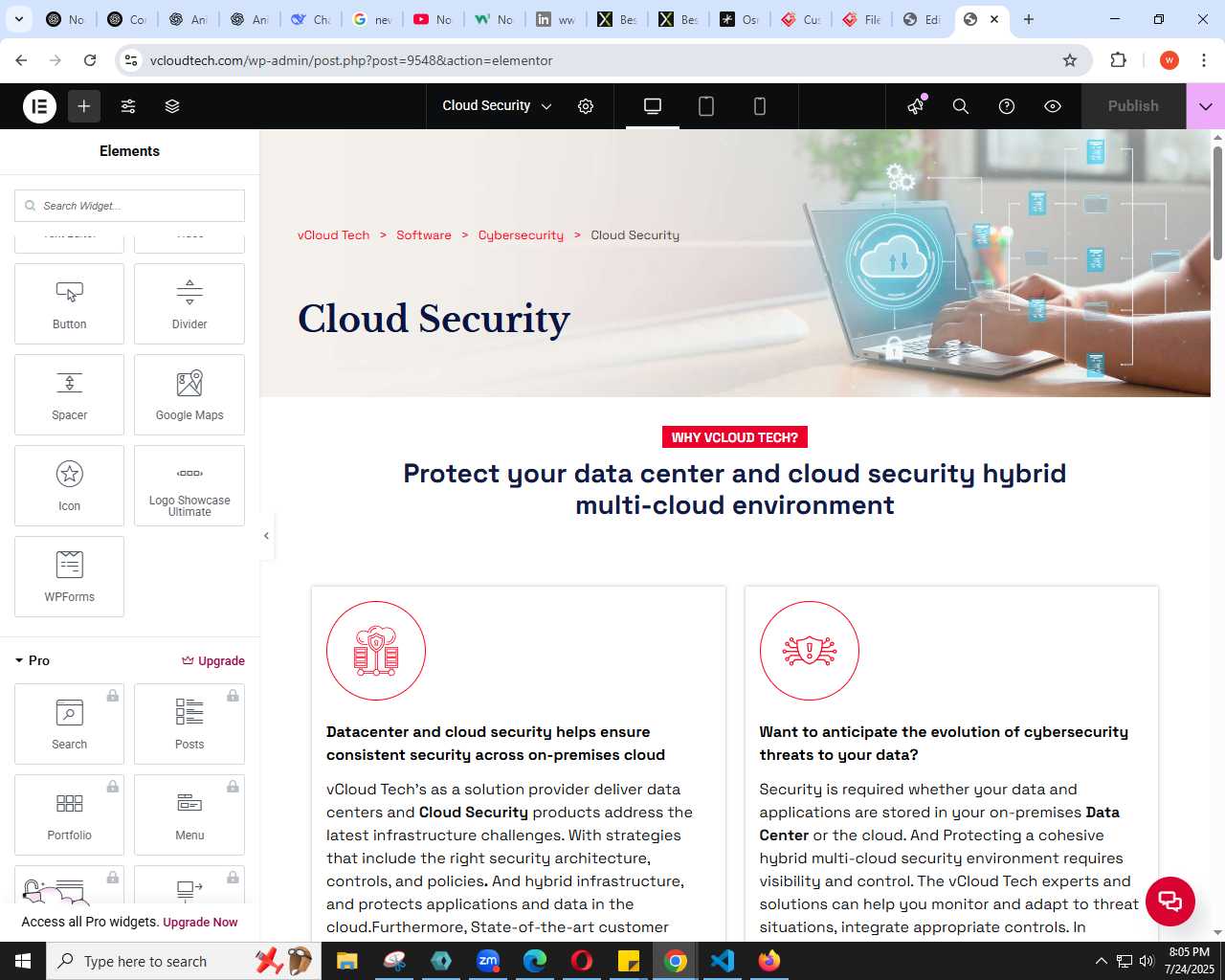Click the datacenter security circle icon
The width and height of the screenshot is (1225, 980).
click(376, 651)
